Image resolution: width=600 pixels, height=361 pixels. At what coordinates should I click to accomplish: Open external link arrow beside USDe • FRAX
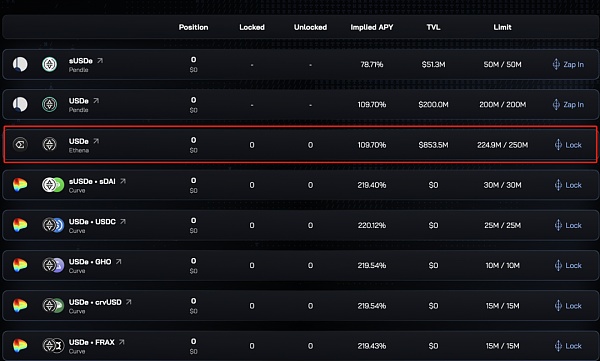click(x=122, y=342)
